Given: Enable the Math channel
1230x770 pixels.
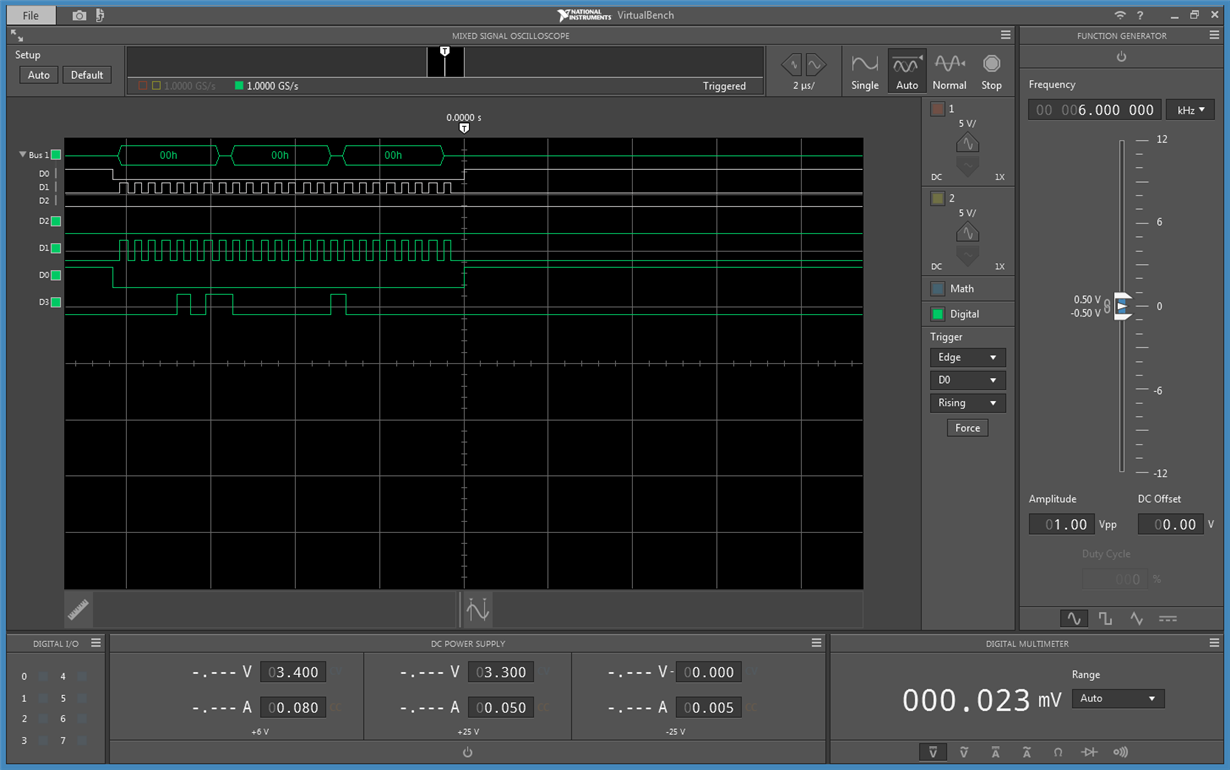Looking at the screenshot, I should coord(938,288).
